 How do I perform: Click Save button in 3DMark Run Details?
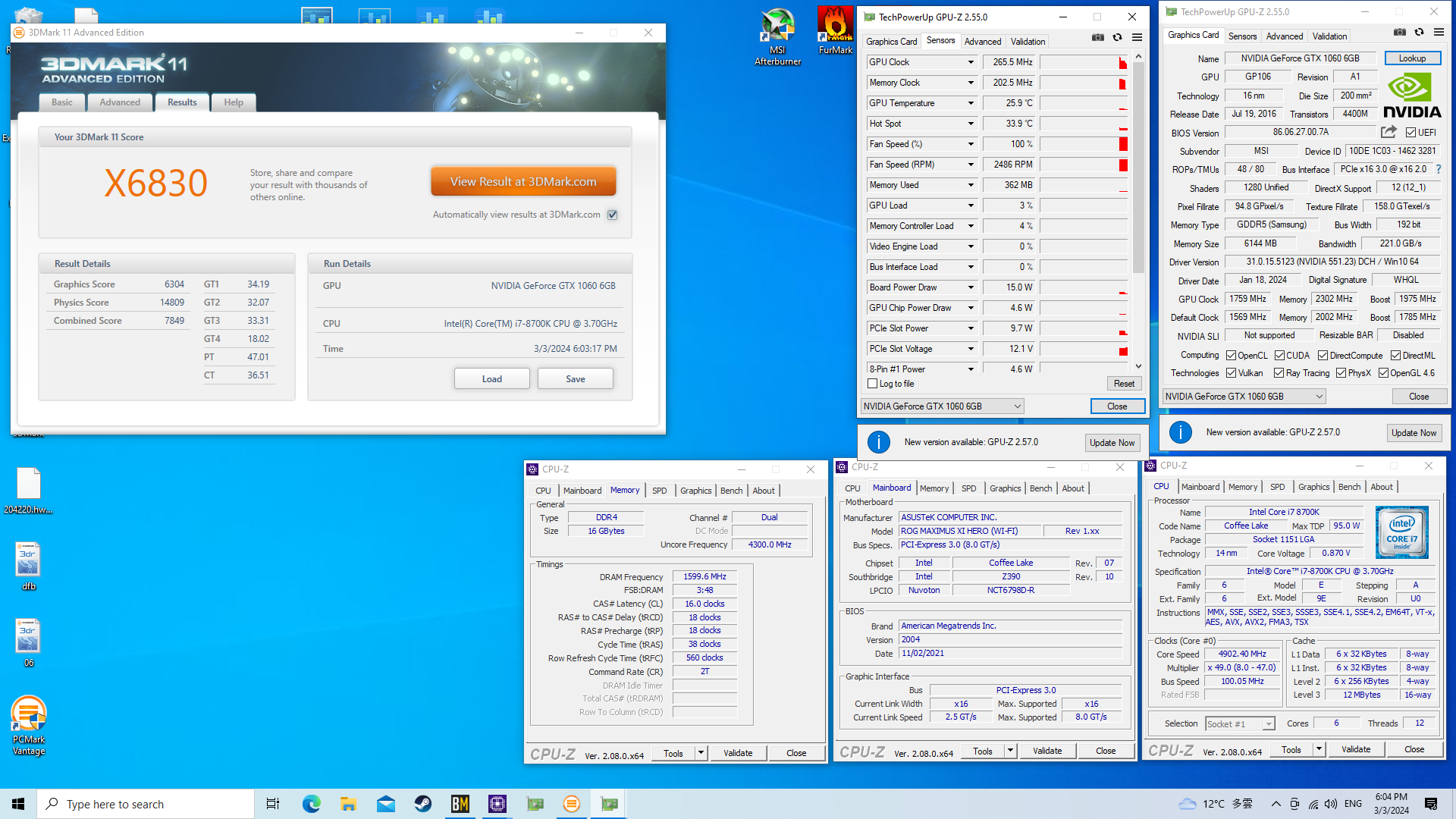click(x=576, y=379)
